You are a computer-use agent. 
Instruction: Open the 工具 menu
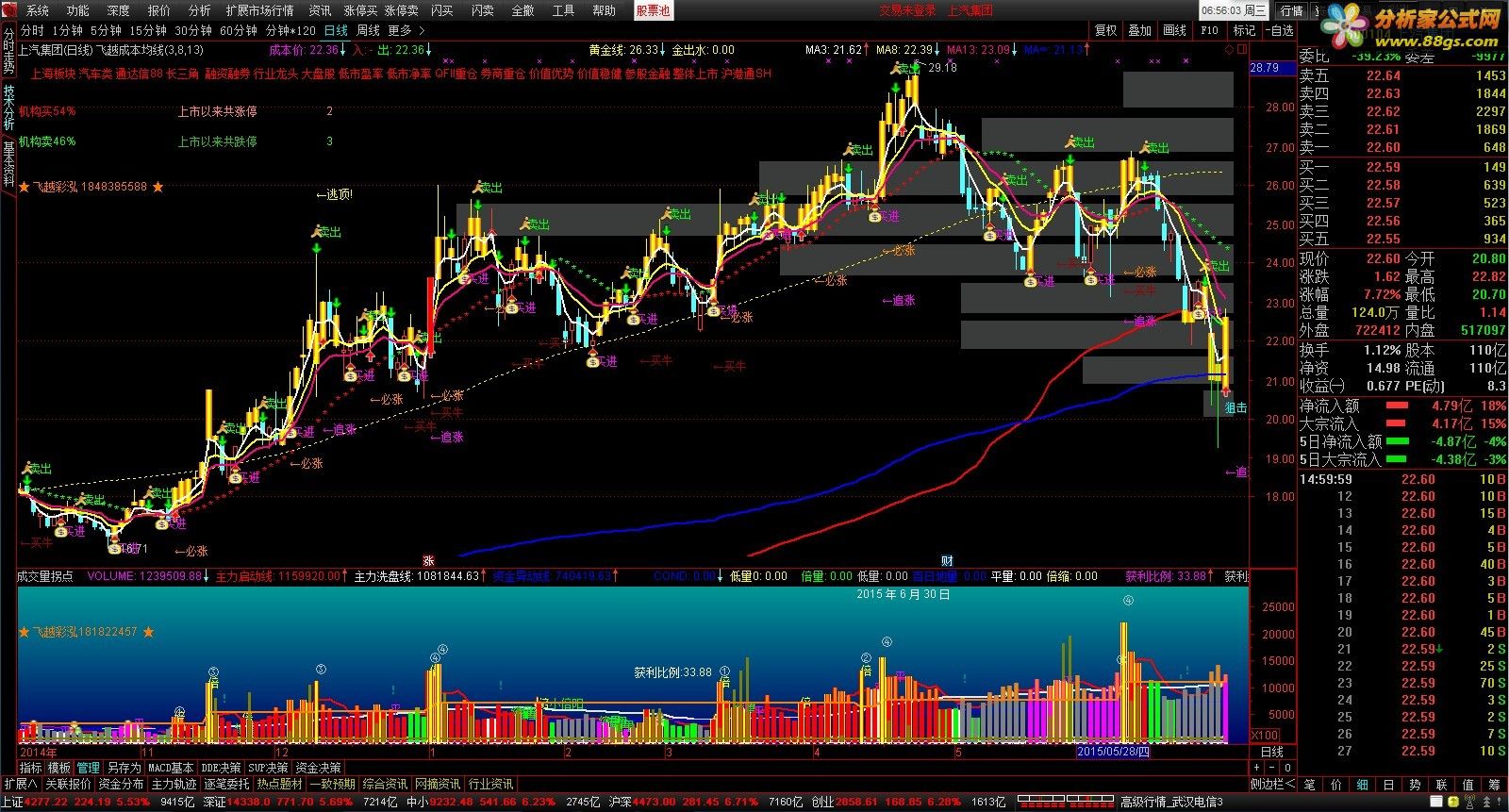click(x=563, y=10)
